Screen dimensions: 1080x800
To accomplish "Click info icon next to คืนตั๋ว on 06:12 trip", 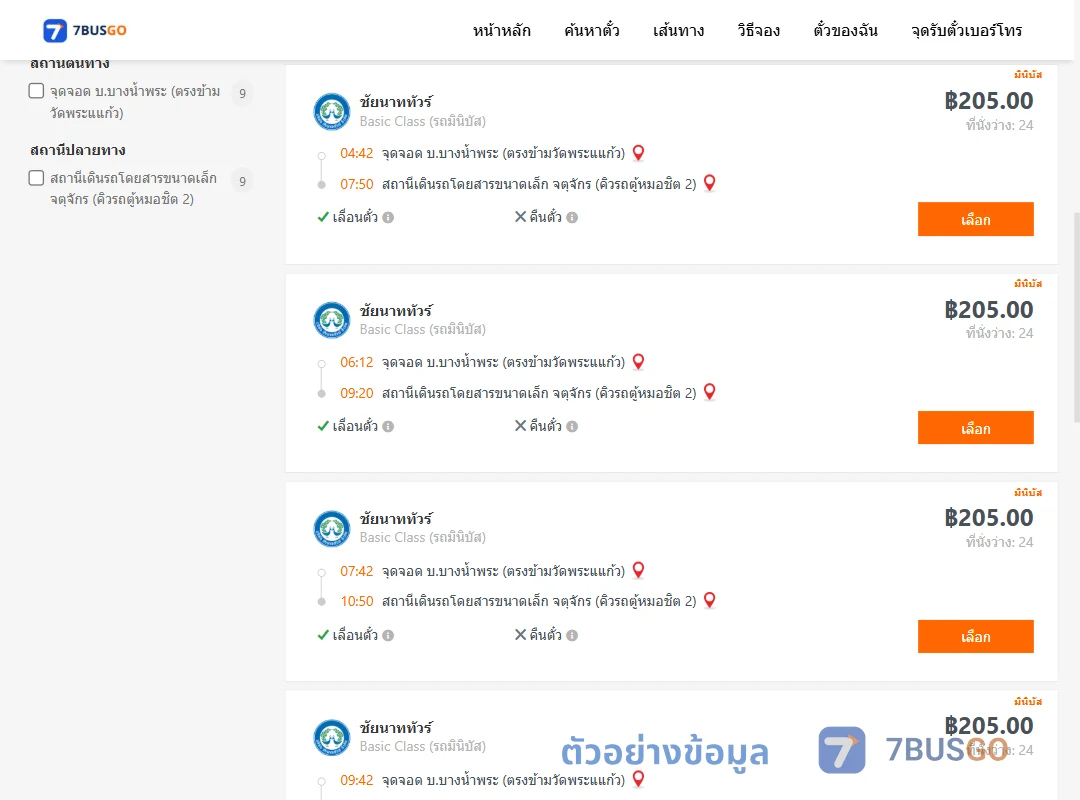I will [x=572, y=427].
